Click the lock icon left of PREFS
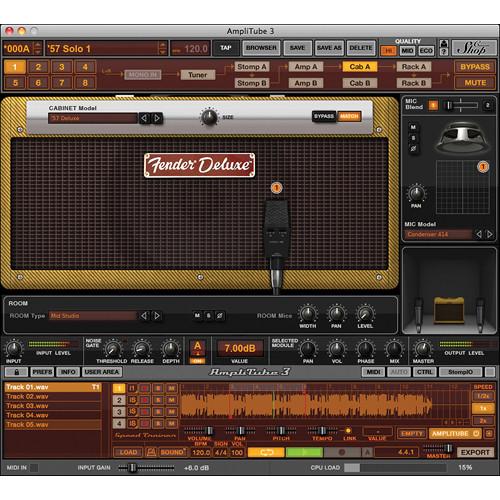 [16, 372]
